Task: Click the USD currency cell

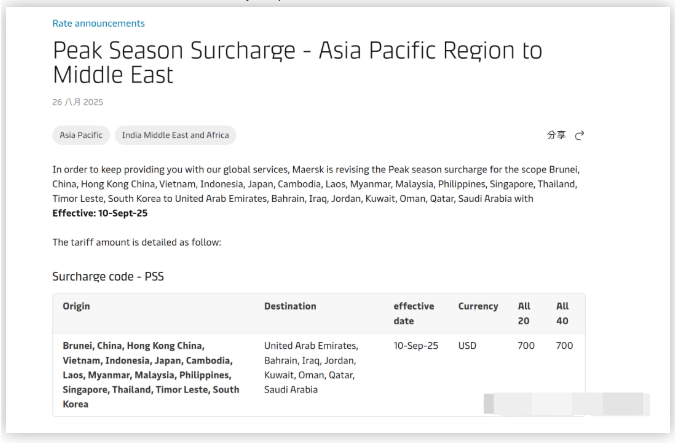Action: tap(467, 346)
